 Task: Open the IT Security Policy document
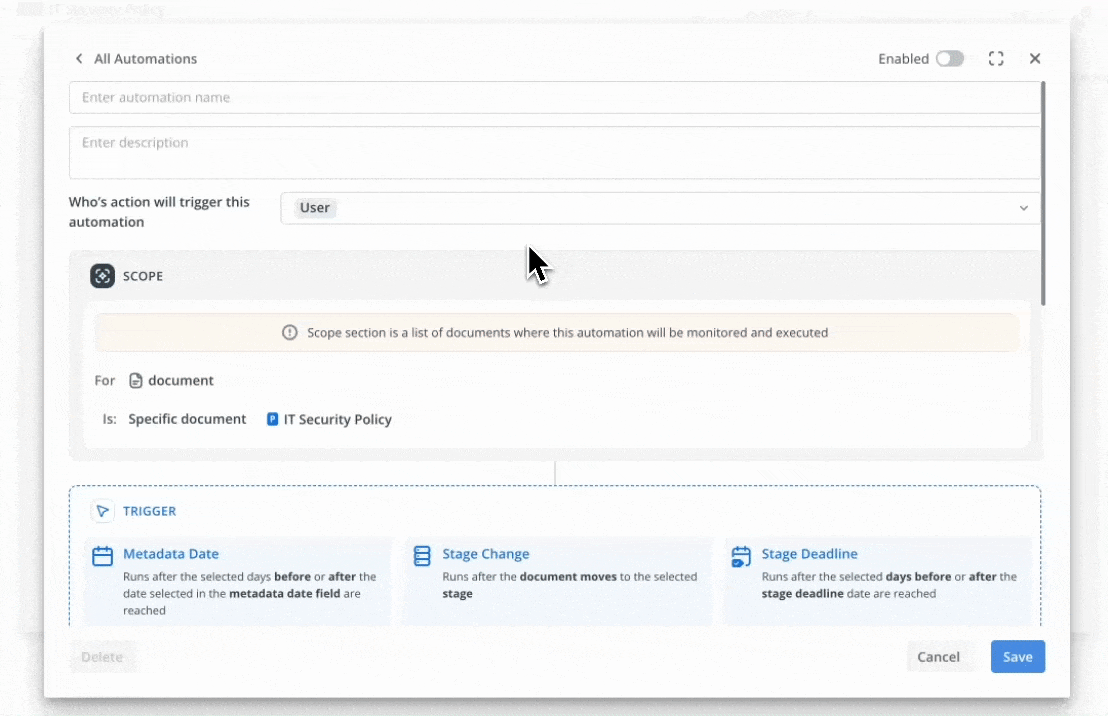point(337,420)
